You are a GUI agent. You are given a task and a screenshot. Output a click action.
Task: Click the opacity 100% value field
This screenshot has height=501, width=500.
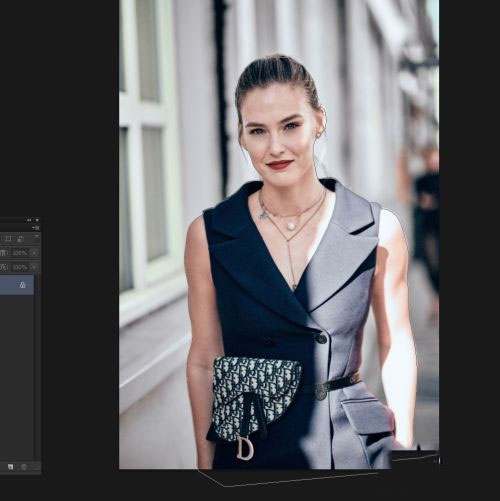pos(20,253)
